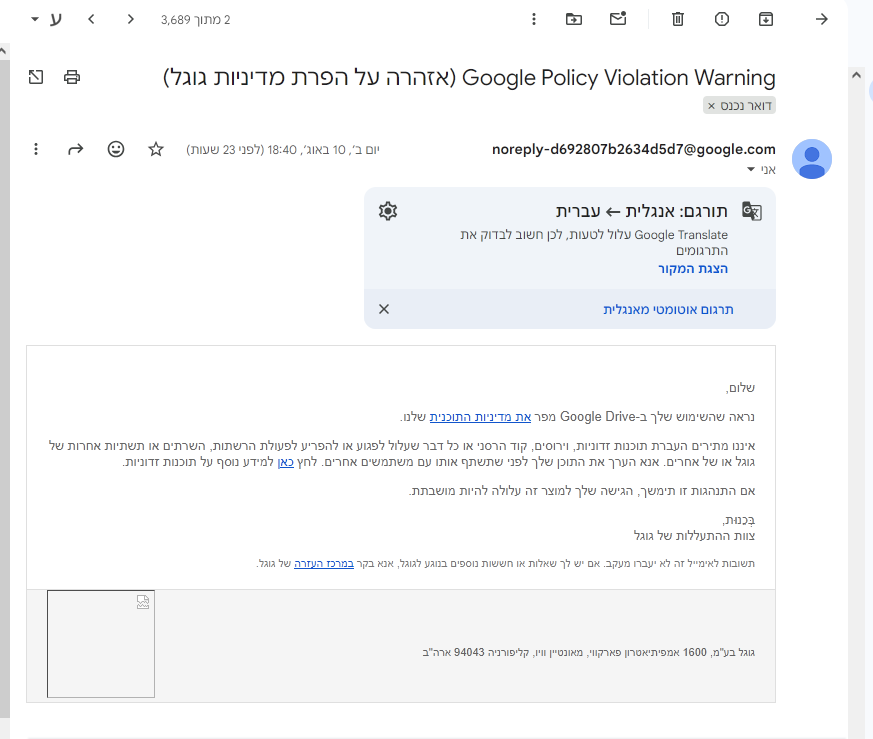Open the top toolbar three-dot menu

(533, 19)
